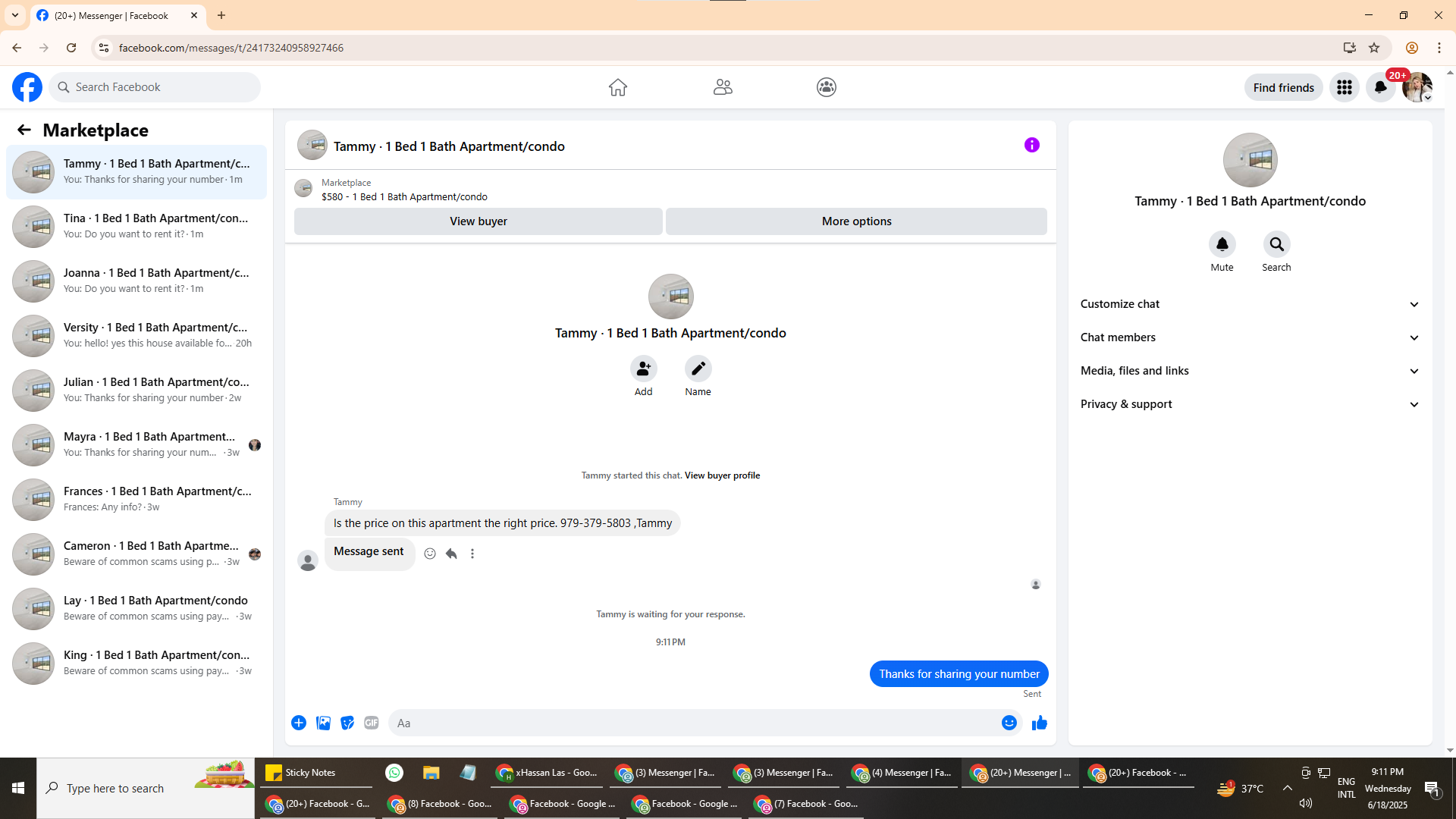Expand Privacy & support section
This screenshot has width=1456, height=819.
(x=1250, y=404)
